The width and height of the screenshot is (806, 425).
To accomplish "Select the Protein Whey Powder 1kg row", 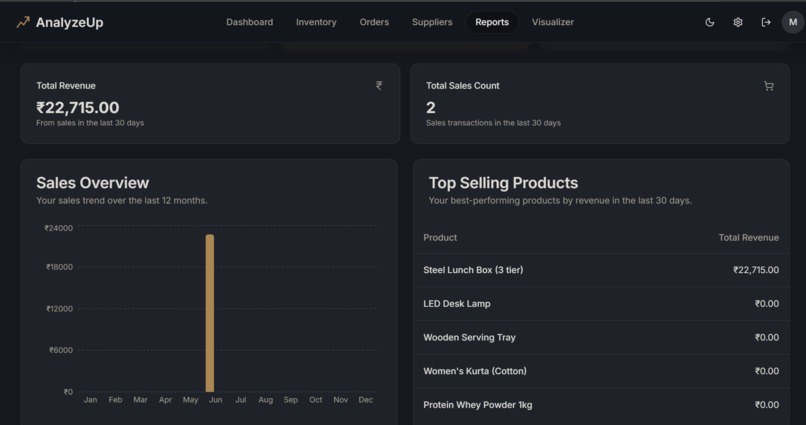I will tap(601, 405).
